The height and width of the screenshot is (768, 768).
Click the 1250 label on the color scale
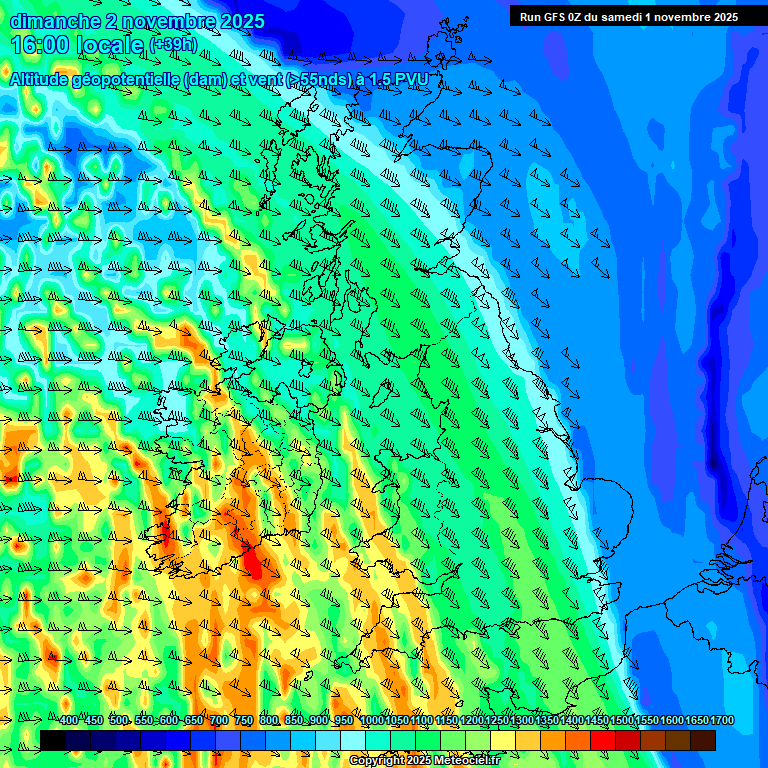tap(496, 721)
